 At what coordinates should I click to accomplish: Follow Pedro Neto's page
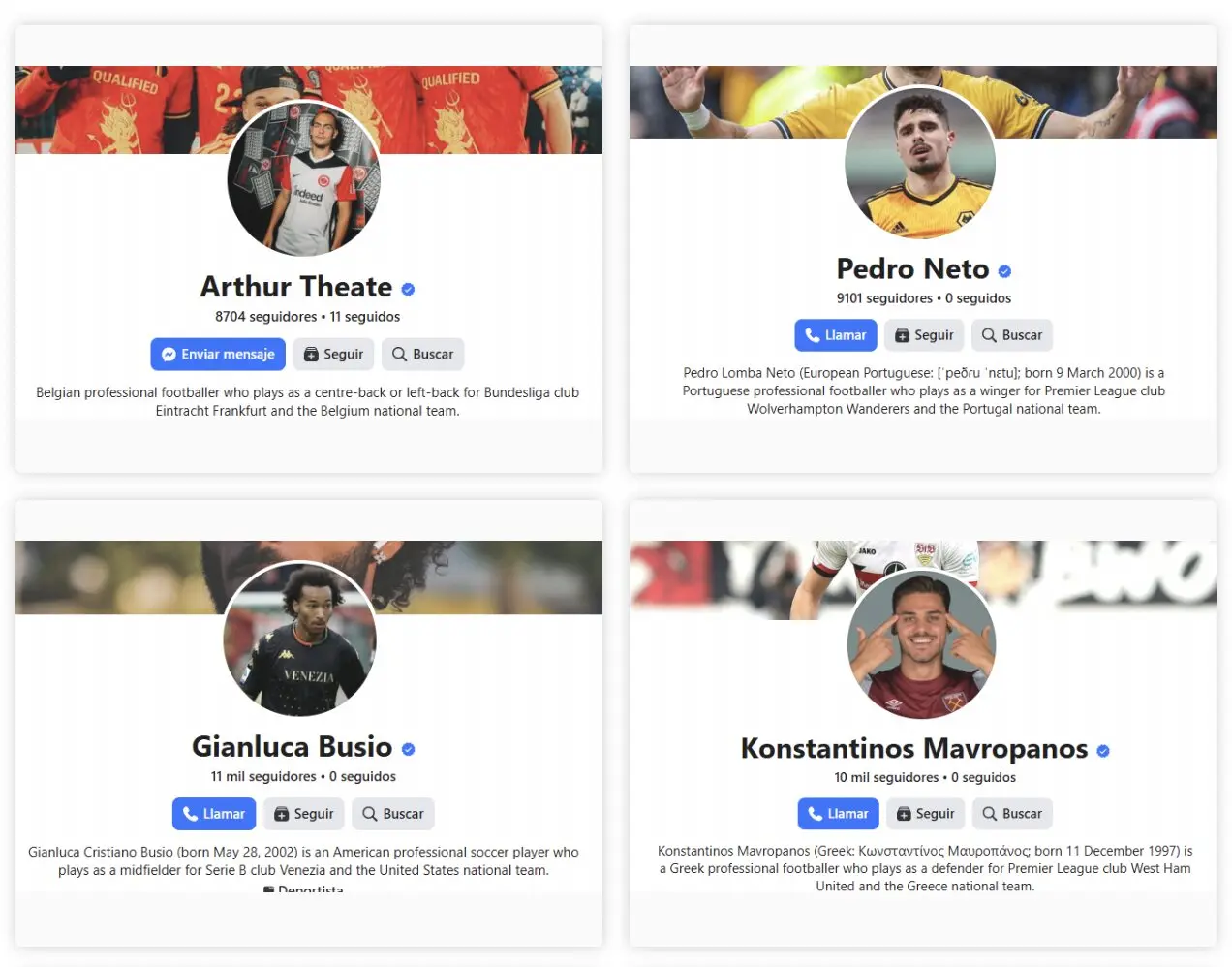[x=924, y=335]
